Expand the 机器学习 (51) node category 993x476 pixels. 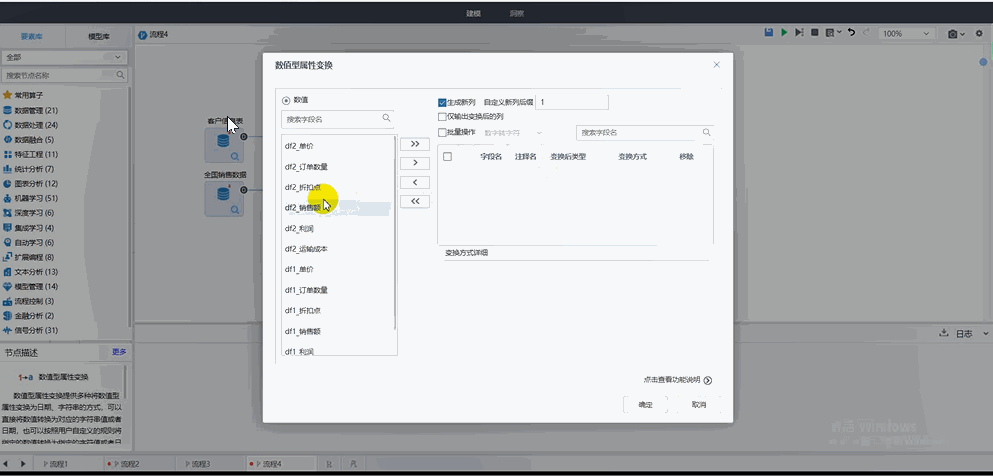coord(36,198)
